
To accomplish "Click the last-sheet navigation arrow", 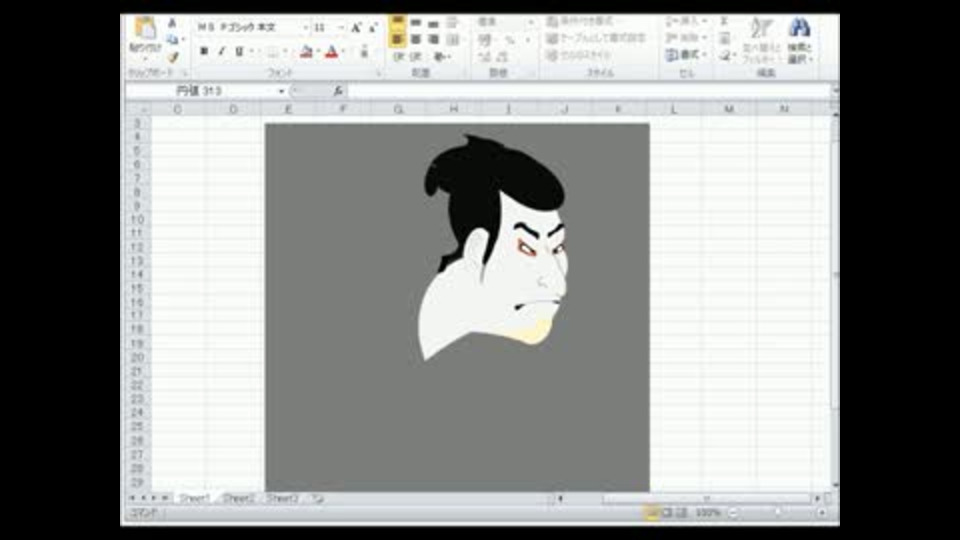I will tap(165, 499).
